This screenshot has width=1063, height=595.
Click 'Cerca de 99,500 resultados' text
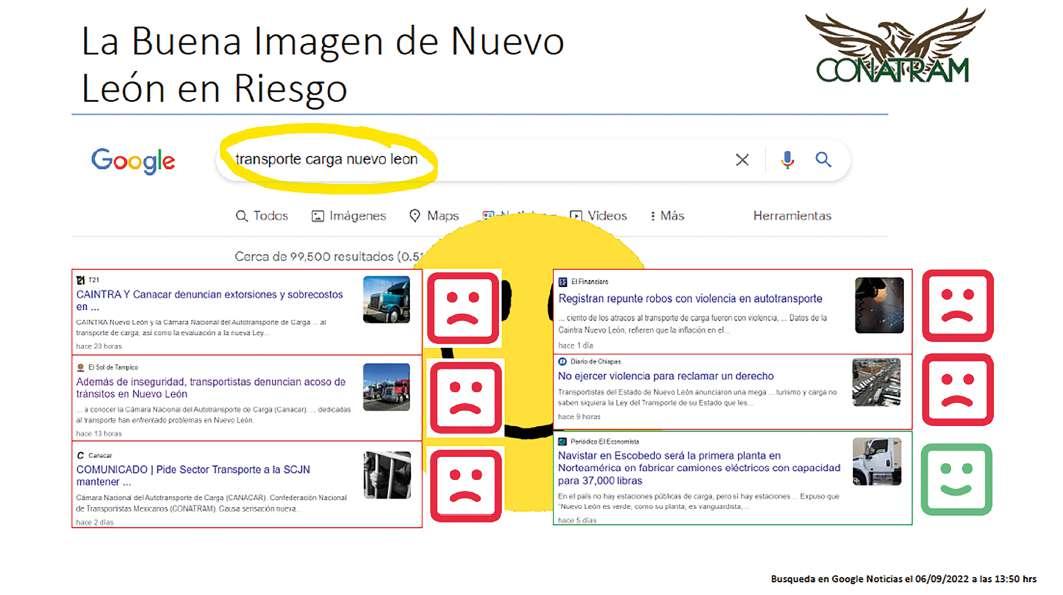(x=329, y=256)
